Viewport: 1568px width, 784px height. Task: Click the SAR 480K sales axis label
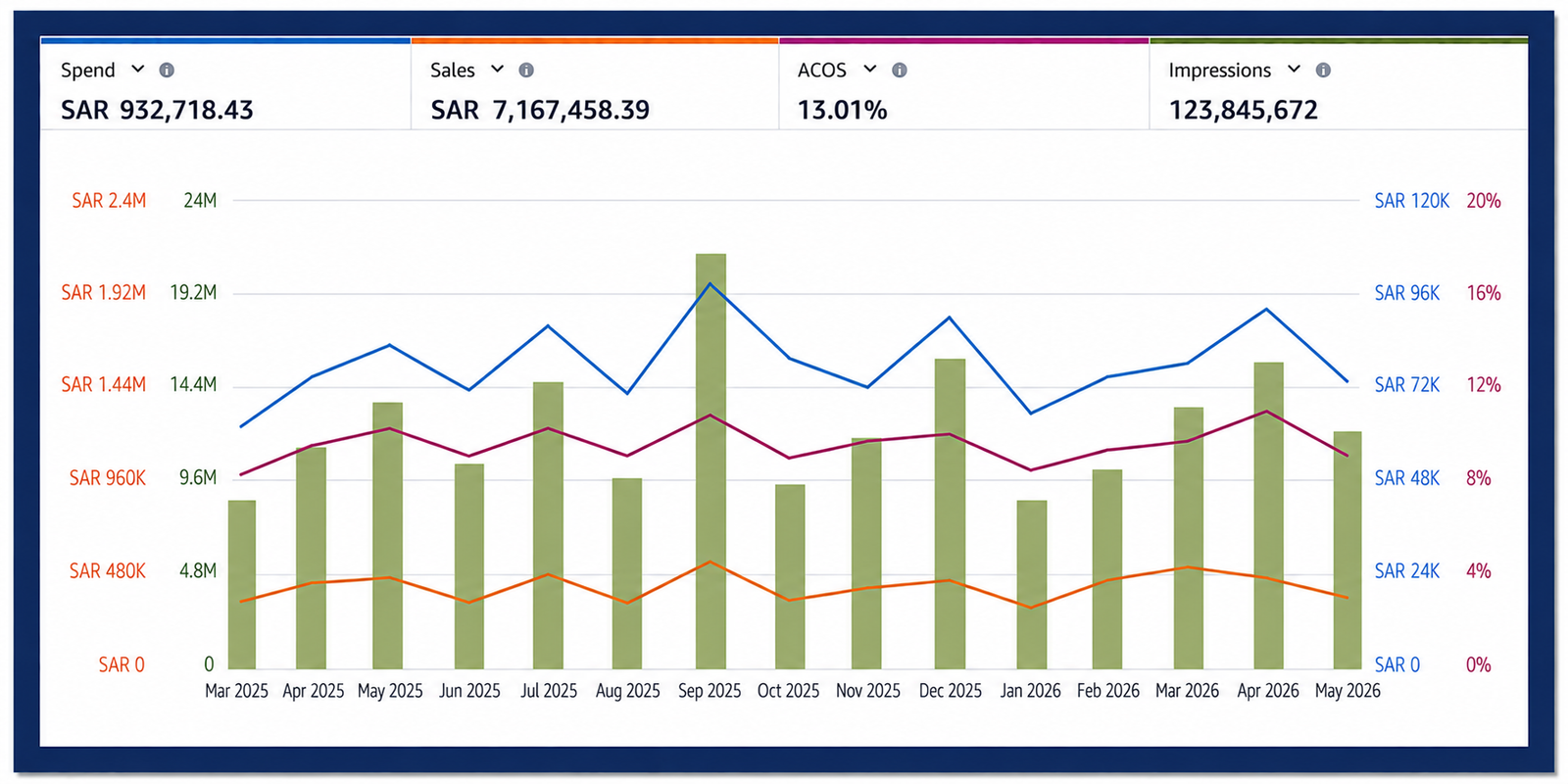108,571
